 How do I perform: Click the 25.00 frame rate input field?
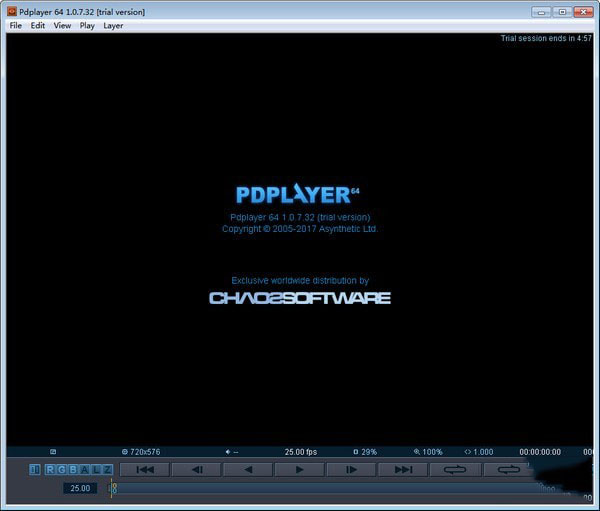click(x=80, y=488)
